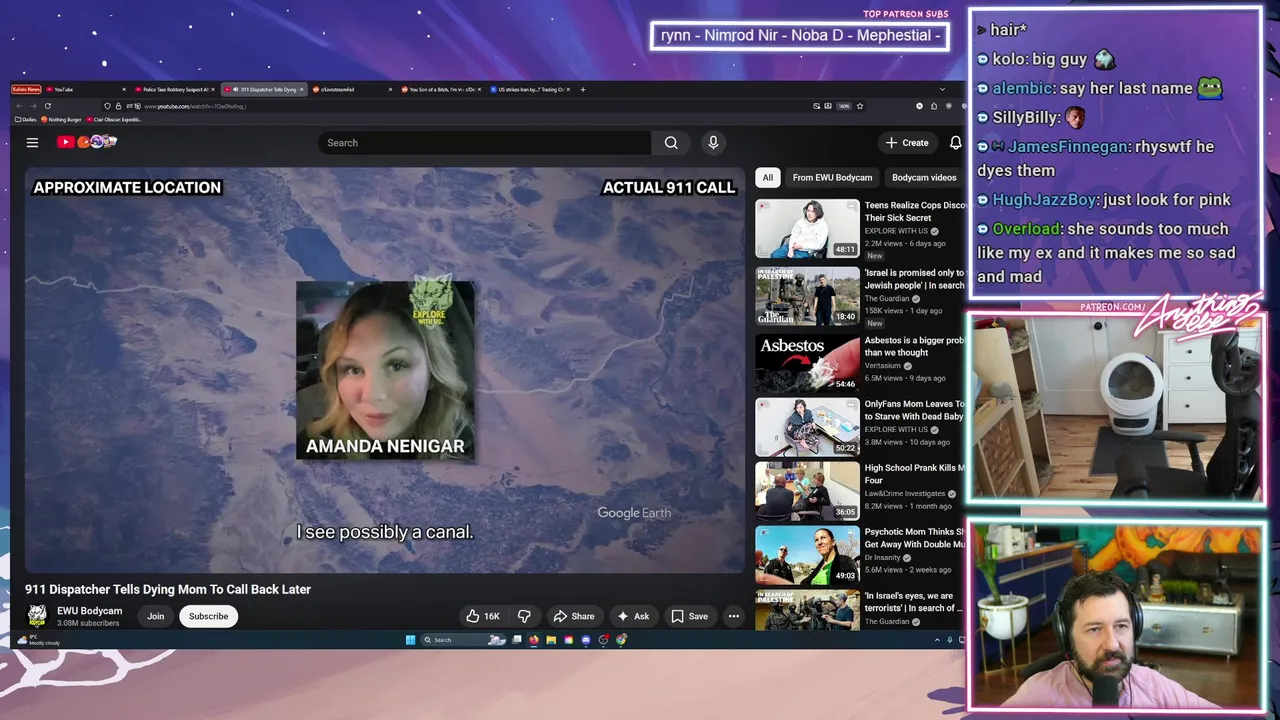The width and height of the screenshot is (1280, 720).
Task: Save the video to a playlist
Action: 689,616
